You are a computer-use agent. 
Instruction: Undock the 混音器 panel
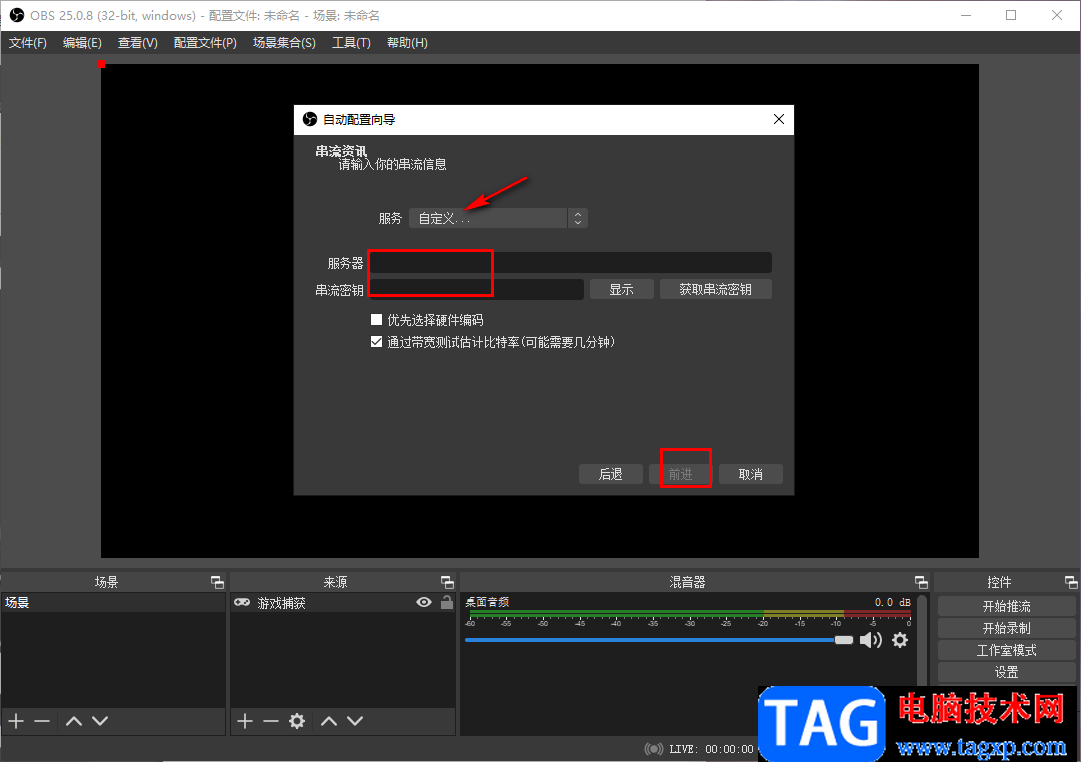[921, 582]
